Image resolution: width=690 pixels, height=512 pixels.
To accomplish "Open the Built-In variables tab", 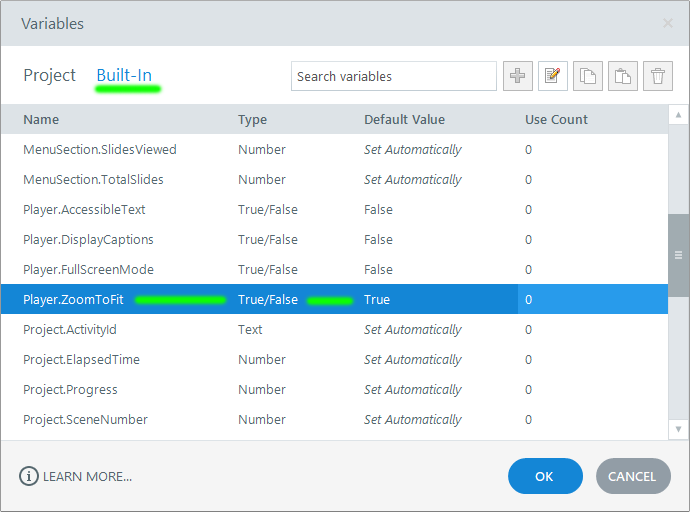I will 124,75.
